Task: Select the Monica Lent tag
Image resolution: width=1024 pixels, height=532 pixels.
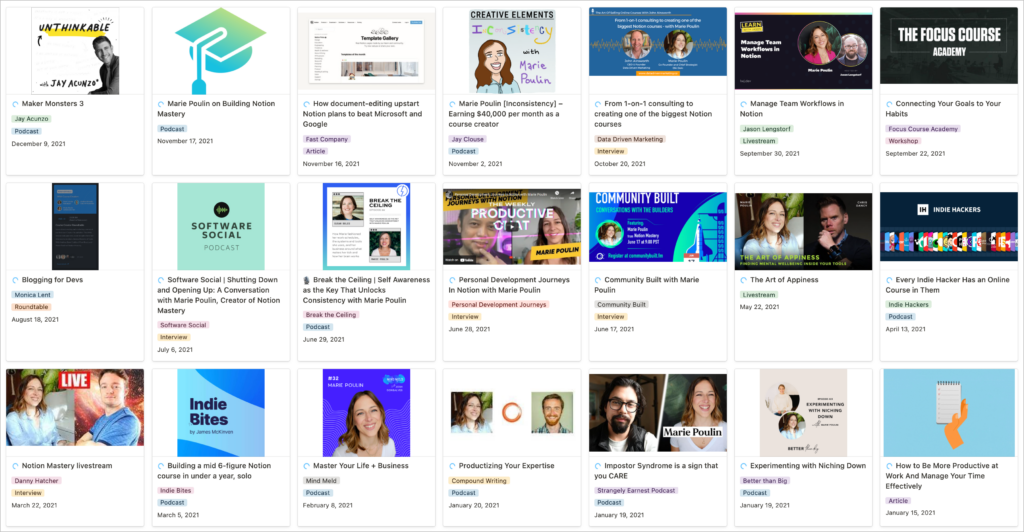Action: click(33, 295)
